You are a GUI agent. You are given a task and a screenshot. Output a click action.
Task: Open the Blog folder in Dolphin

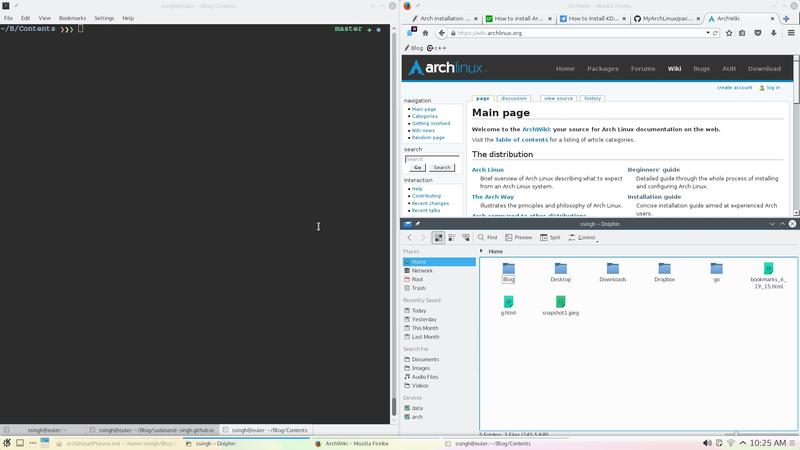[509, 272]
